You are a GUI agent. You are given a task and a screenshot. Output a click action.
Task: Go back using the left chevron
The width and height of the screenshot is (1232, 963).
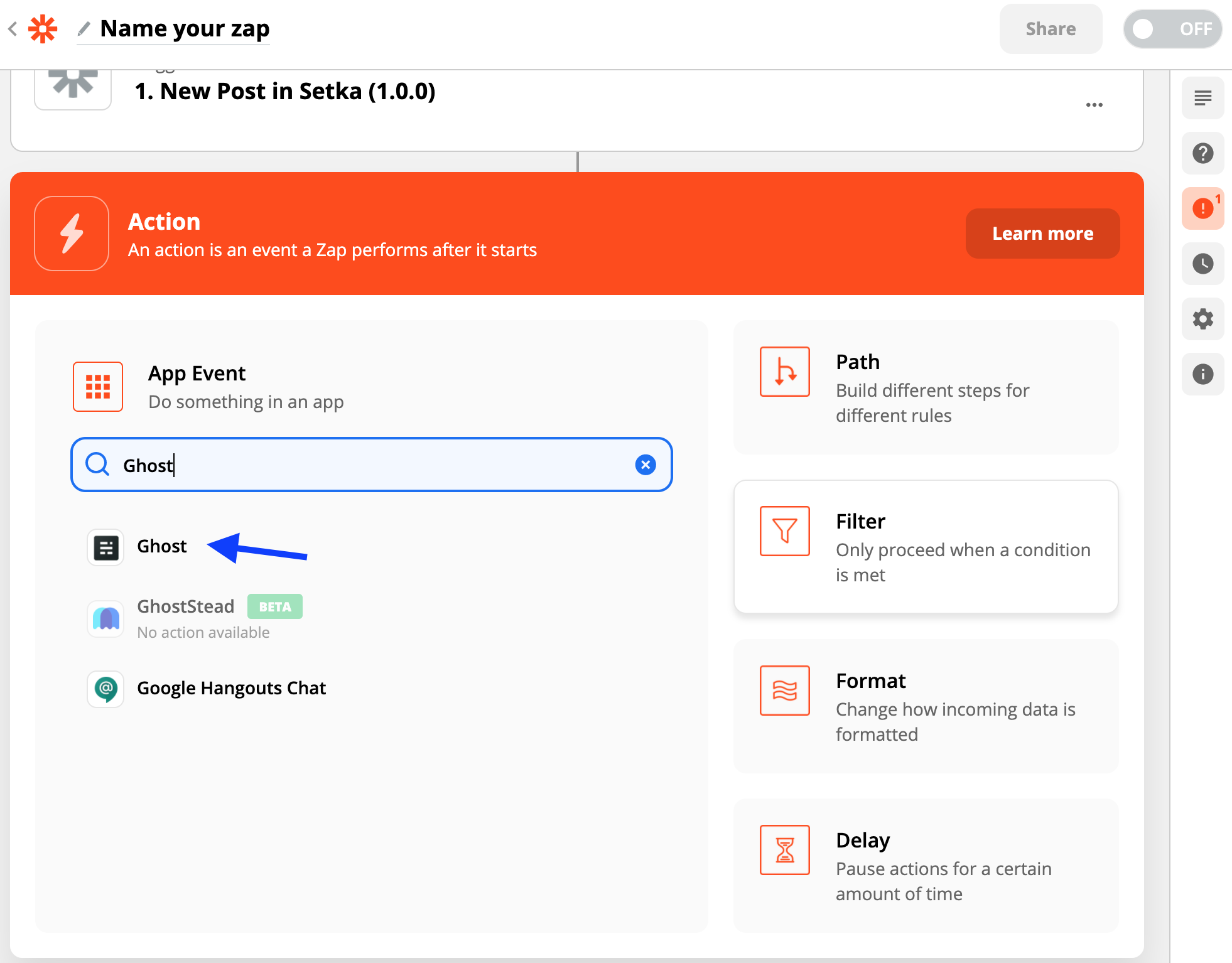pyautogui.click(x=13, y=29)
